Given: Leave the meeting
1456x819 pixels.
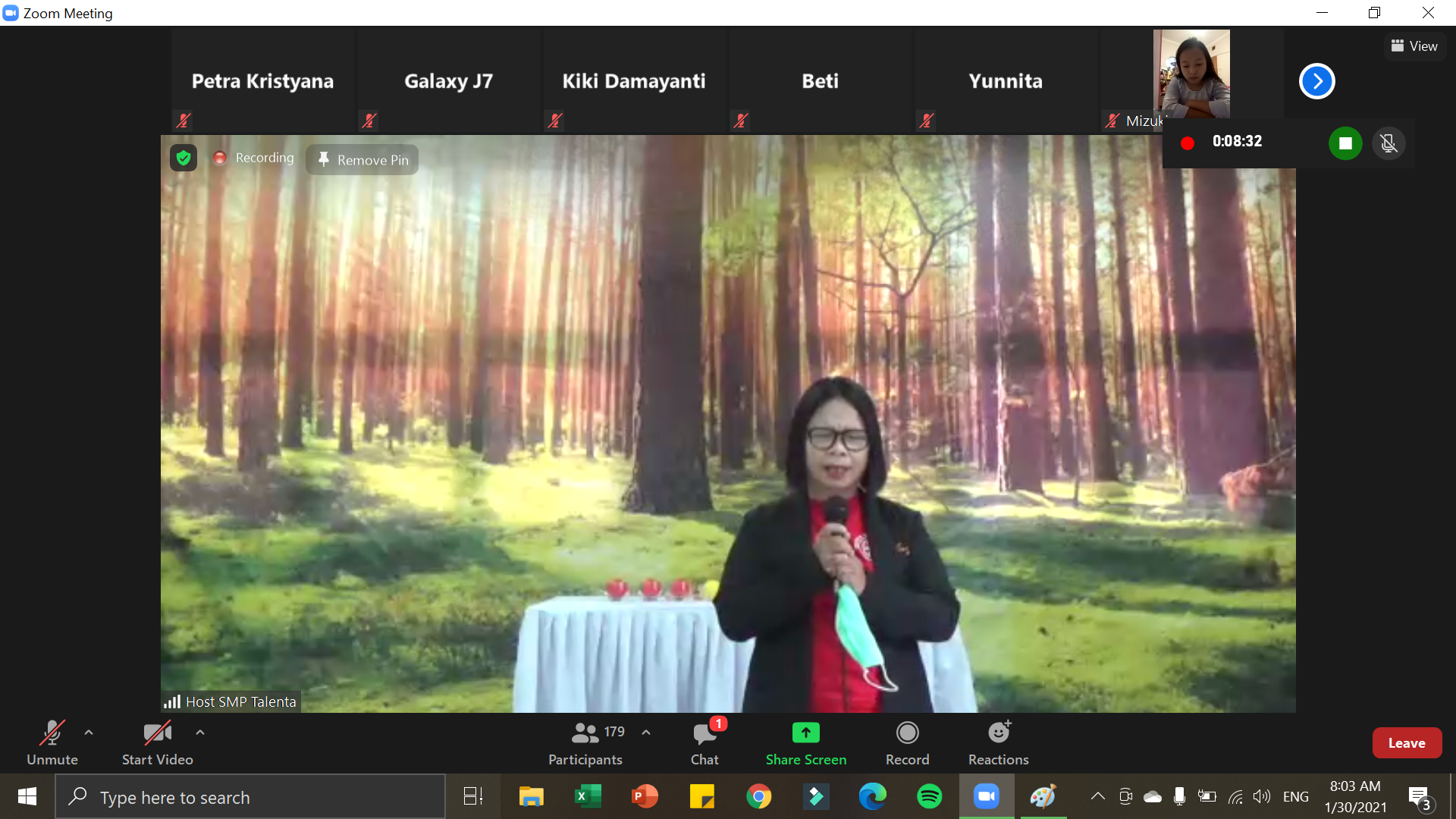Looking at the screenshot, I should click(1407, 743).
